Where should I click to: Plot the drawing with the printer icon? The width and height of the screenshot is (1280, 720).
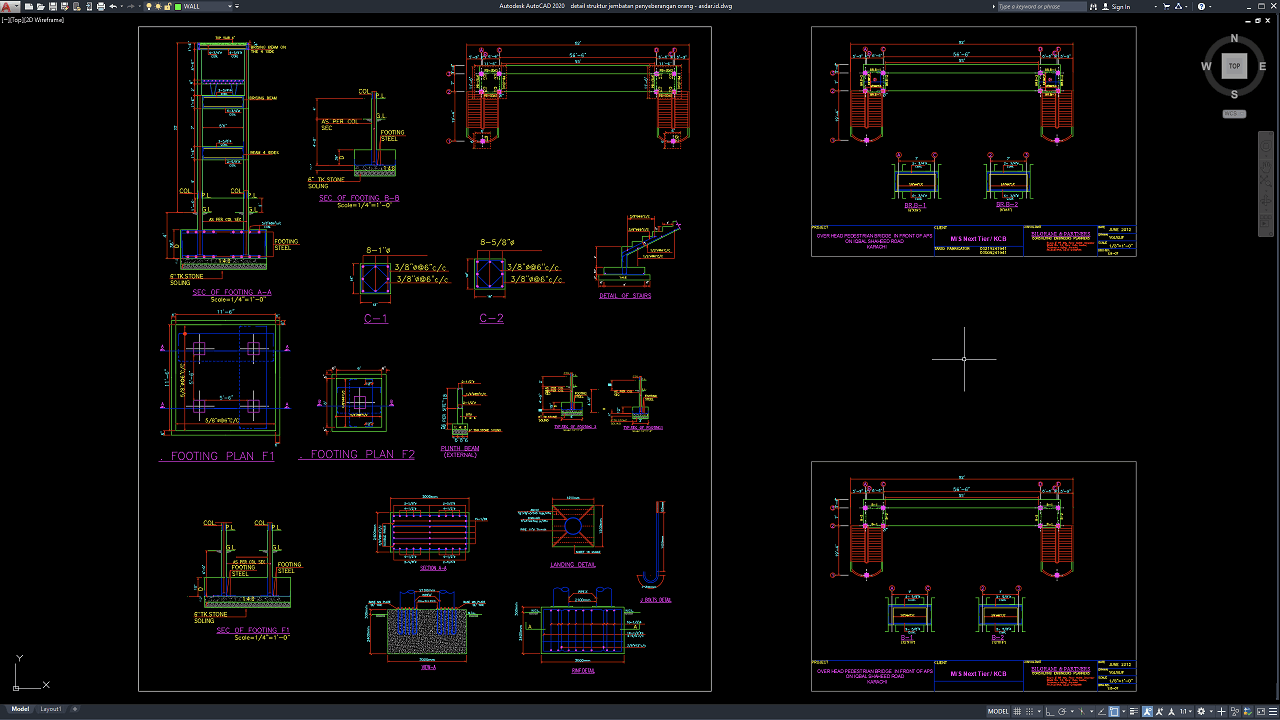pyautogui.click(x=101, y=6)
